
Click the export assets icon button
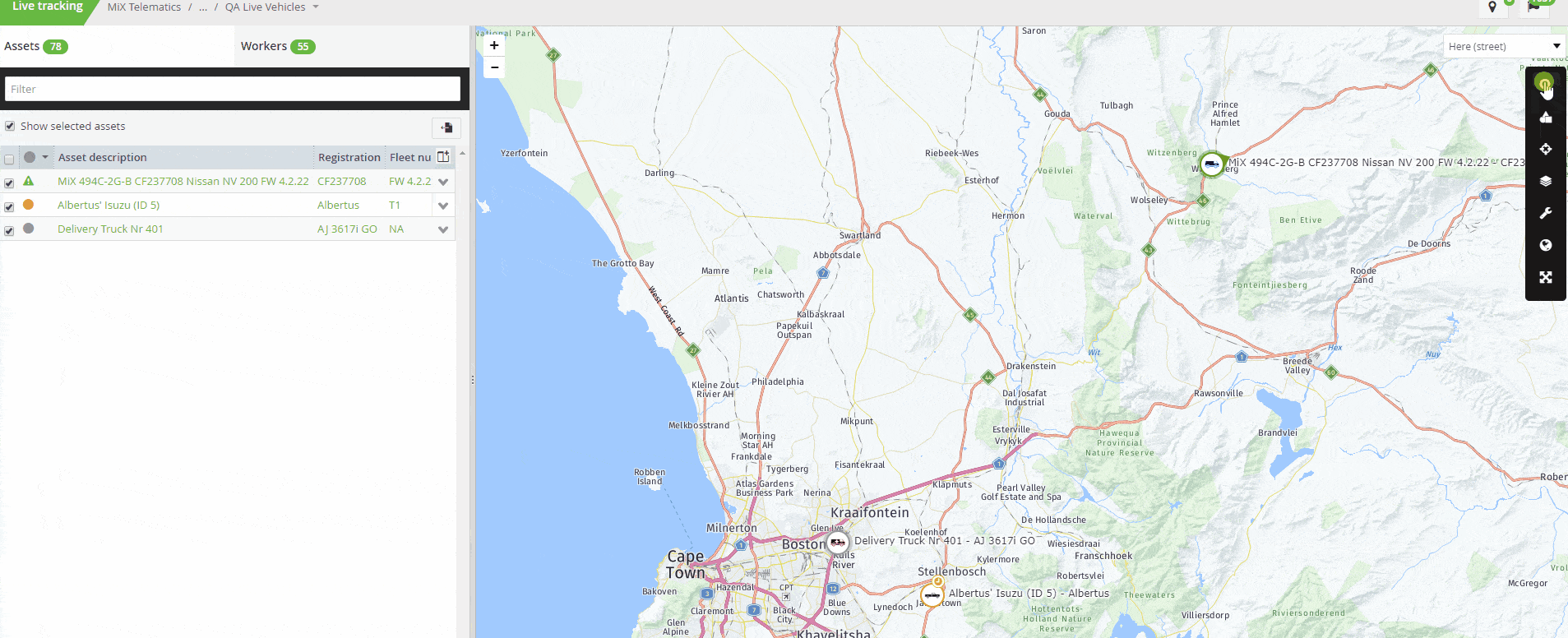[x=446, y=127]
